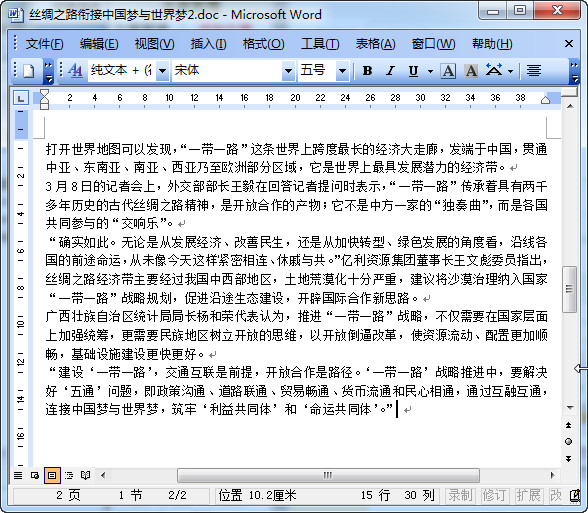Open the 格式(O) menu

[x=263, y=44]
